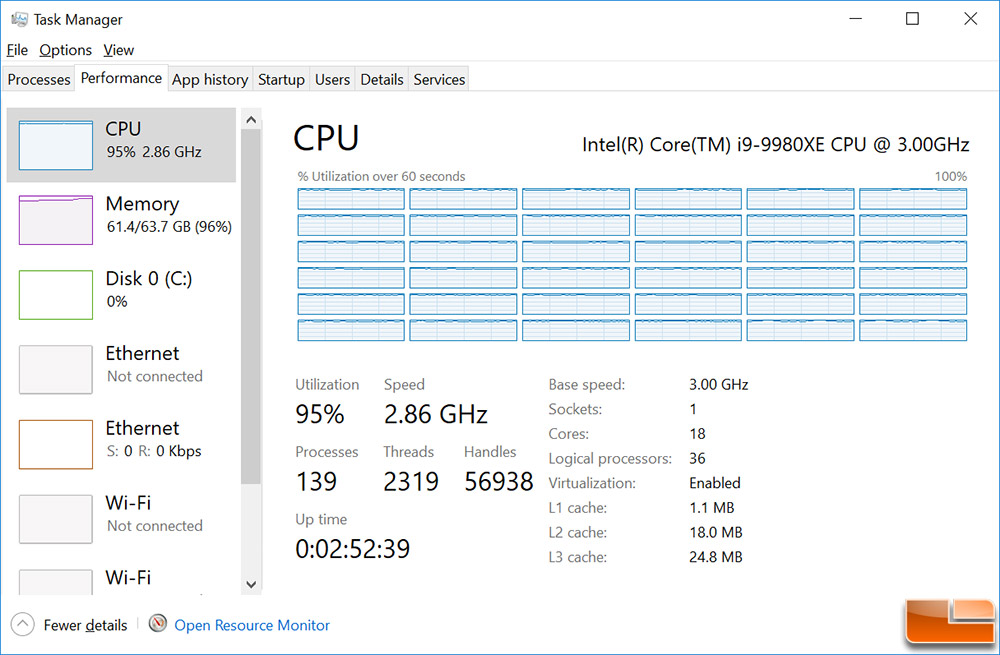Open the File menu

pos(17,50)
